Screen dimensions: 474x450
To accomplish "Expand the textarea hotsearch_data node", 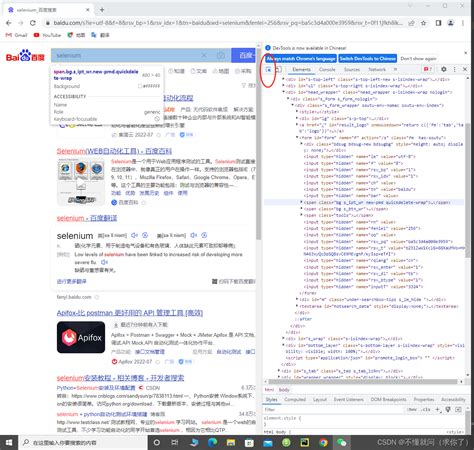I will (297, 306).
